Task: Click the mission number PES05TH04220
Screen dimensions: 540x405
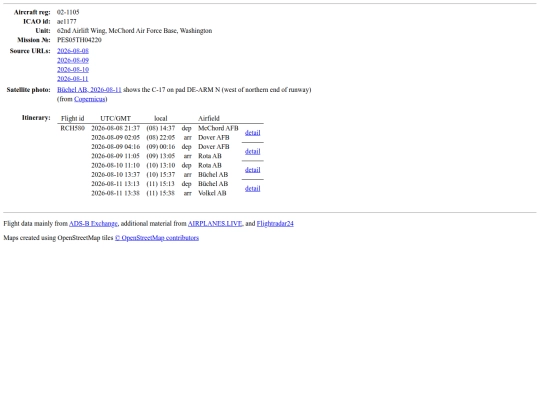Action: tap(79, 40)
